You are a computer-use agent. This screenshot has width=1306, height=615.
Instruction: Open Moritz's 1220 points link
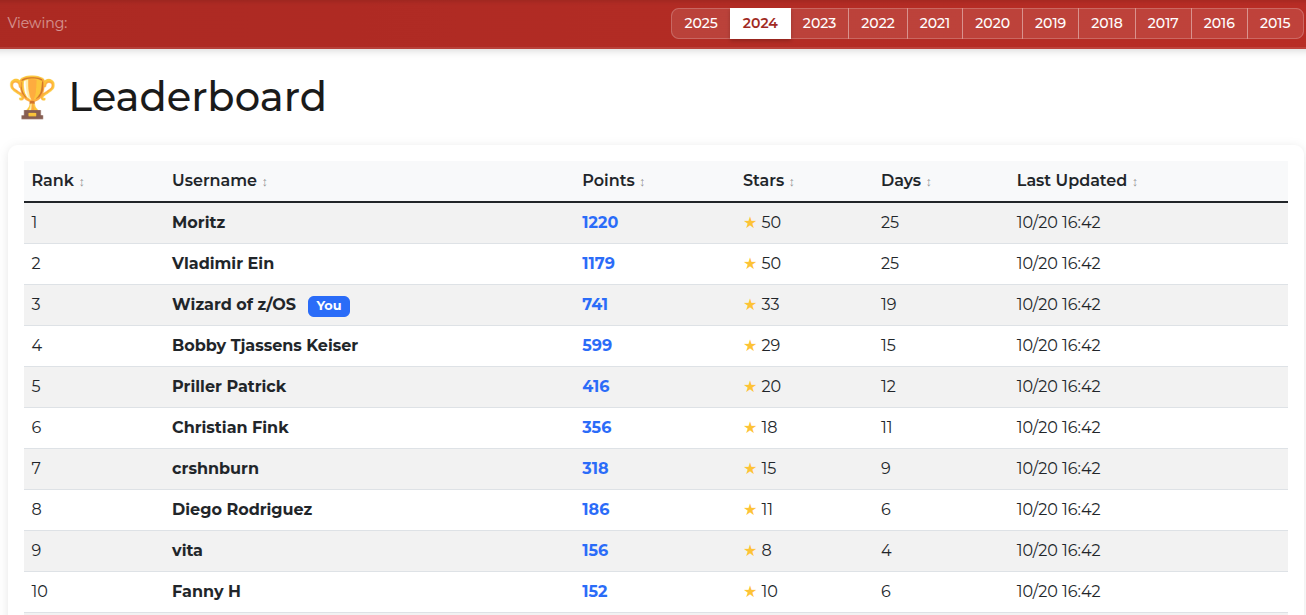(x=600, y=223)
